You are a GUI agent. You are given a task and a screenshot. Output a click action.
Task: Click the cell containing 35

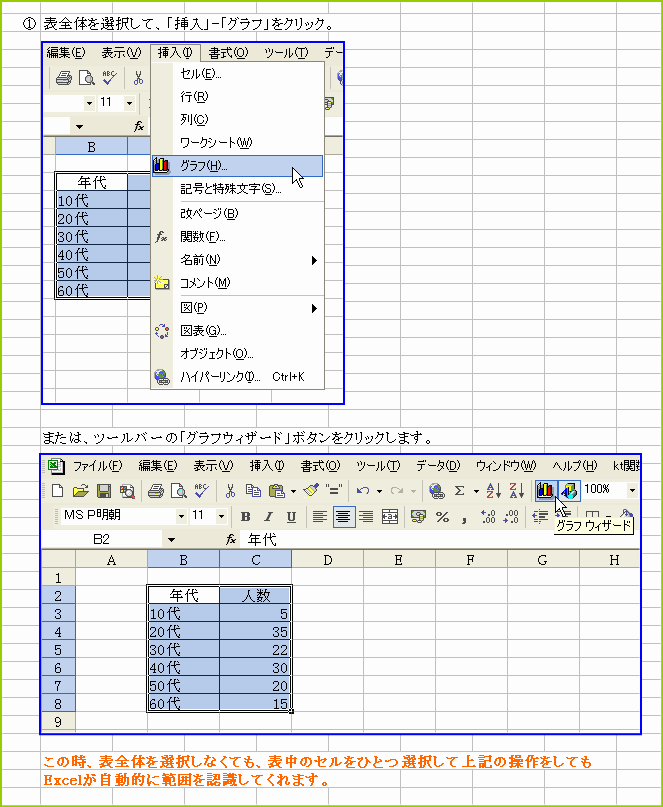(255, 631)
